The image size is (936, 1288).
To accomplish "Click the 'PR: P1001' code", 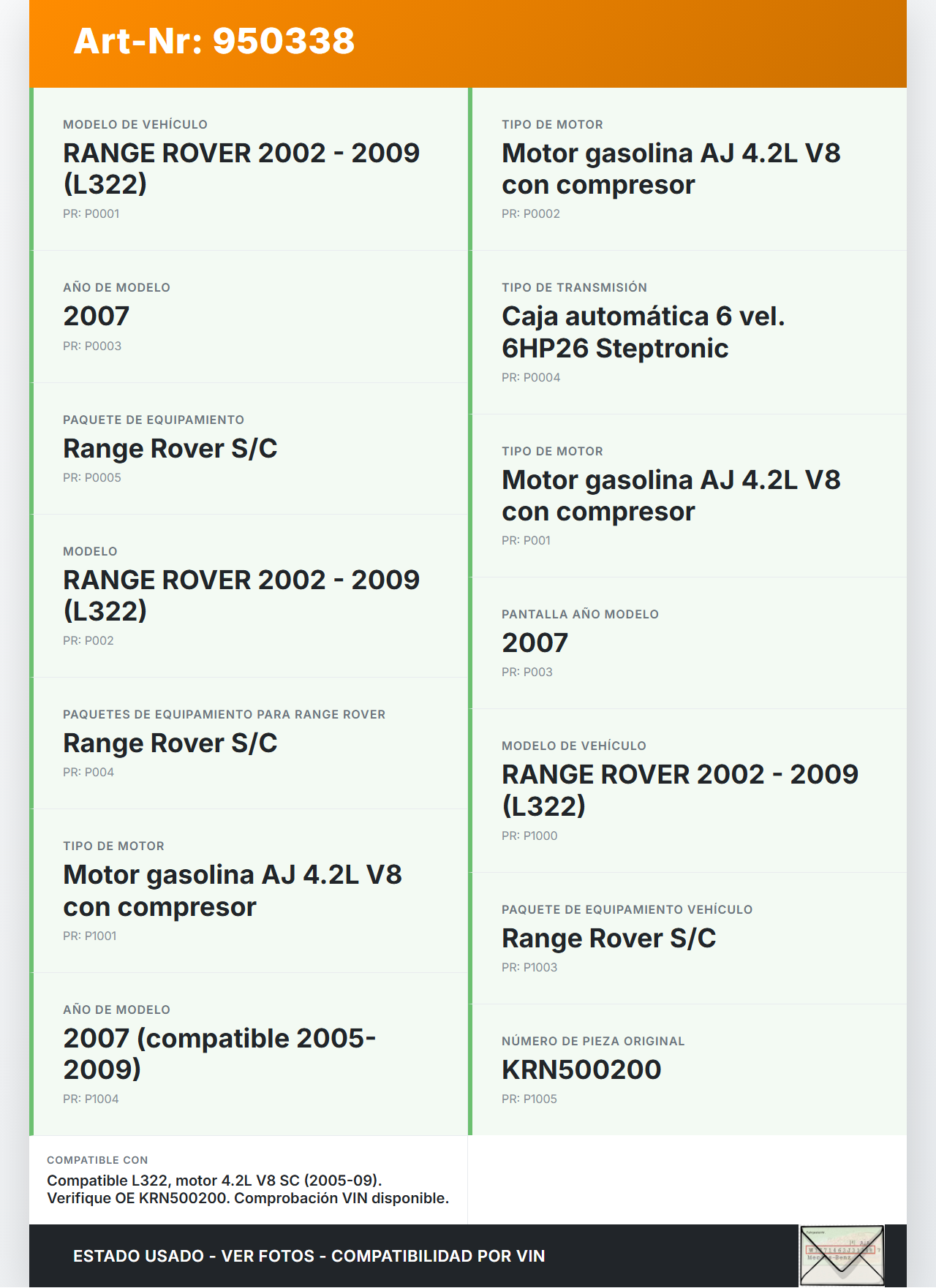I will (90, 936).
